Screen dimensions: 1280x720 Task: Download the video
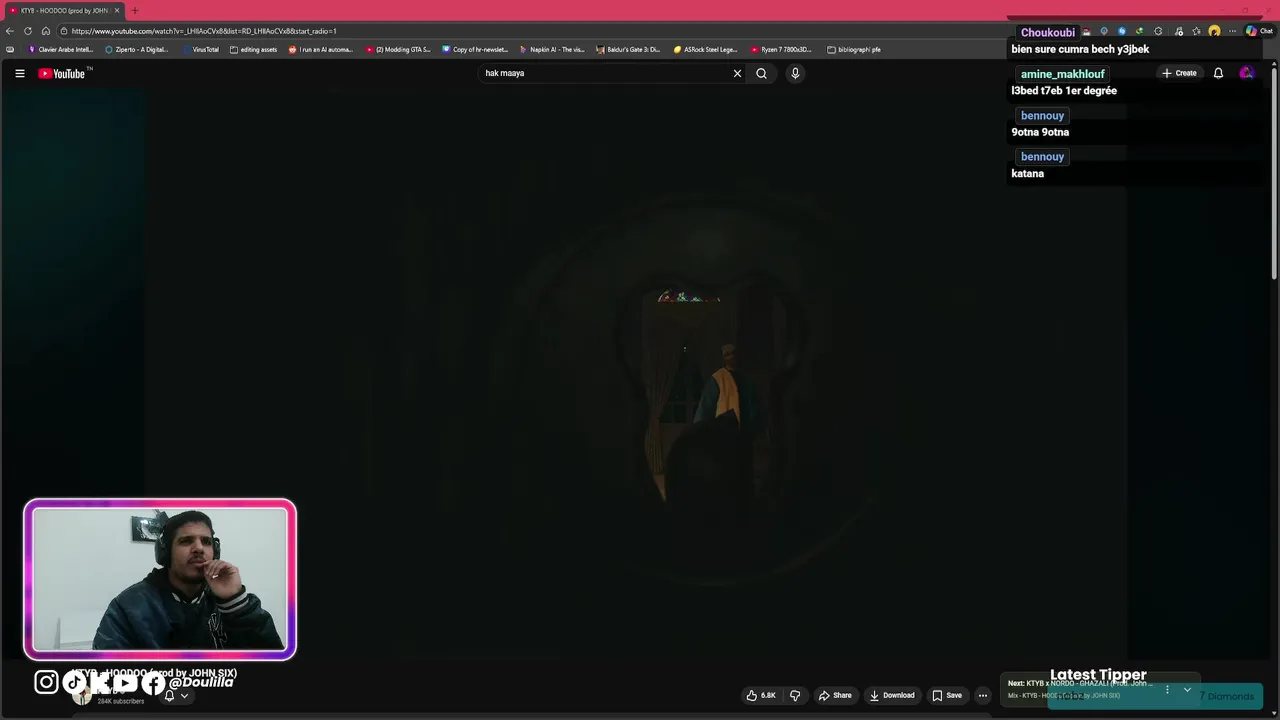[x=892, y=695]
